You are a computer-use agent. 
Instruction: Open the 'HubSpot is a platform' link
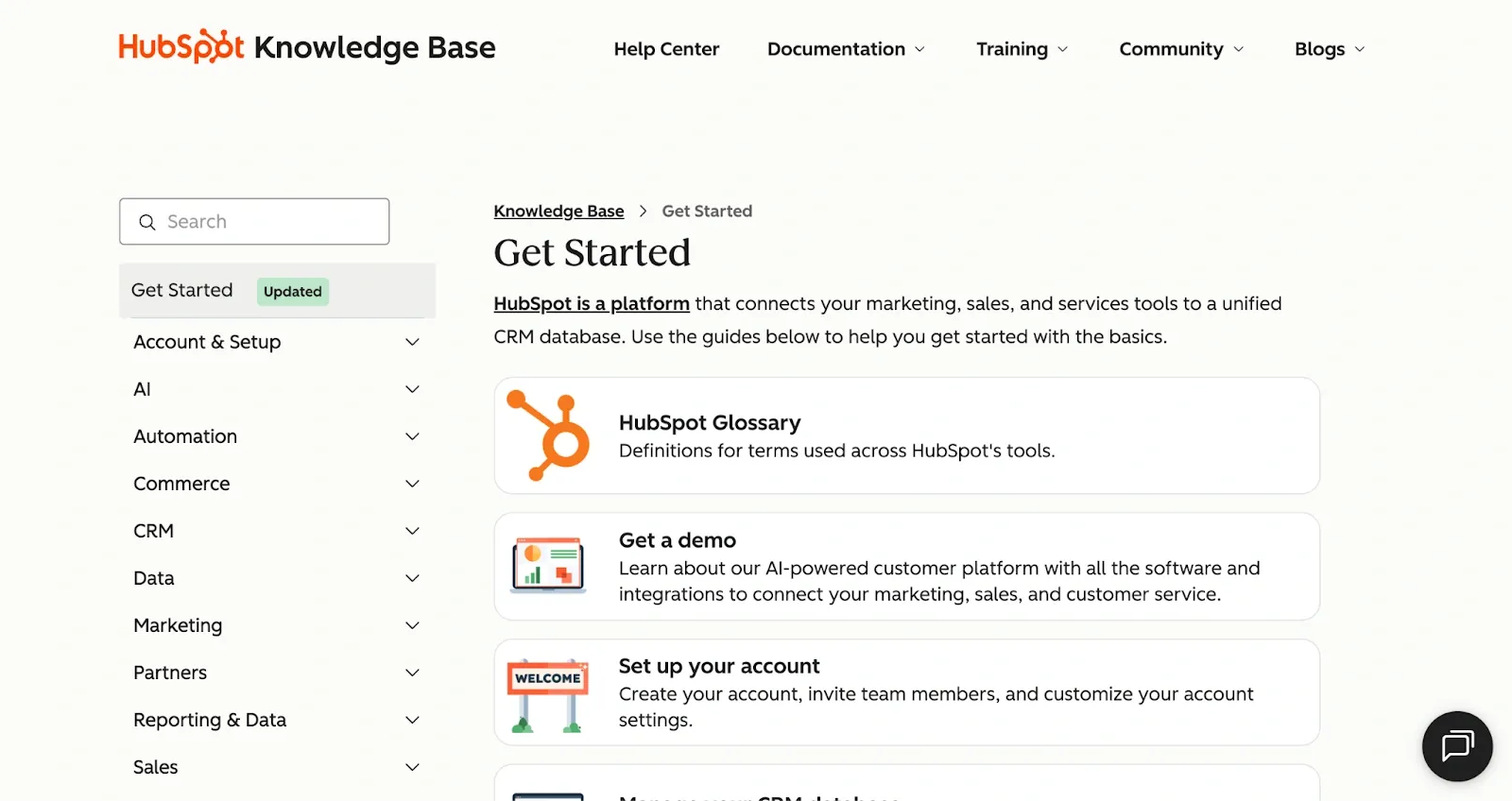(592, 303)
